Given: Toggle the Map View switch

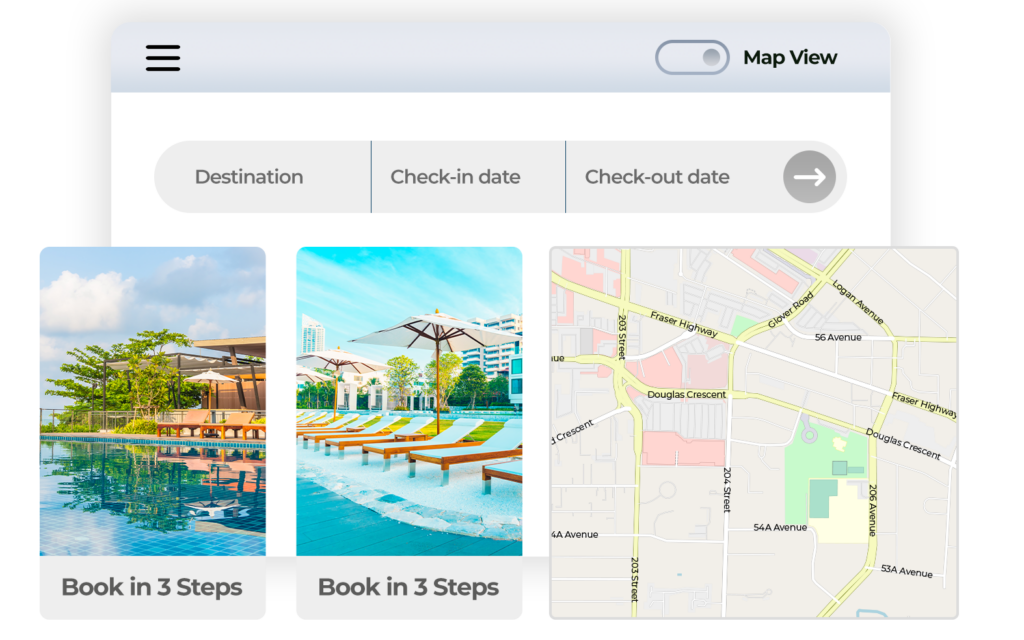Looking at the screenshot, I should (x=692, y=57).
